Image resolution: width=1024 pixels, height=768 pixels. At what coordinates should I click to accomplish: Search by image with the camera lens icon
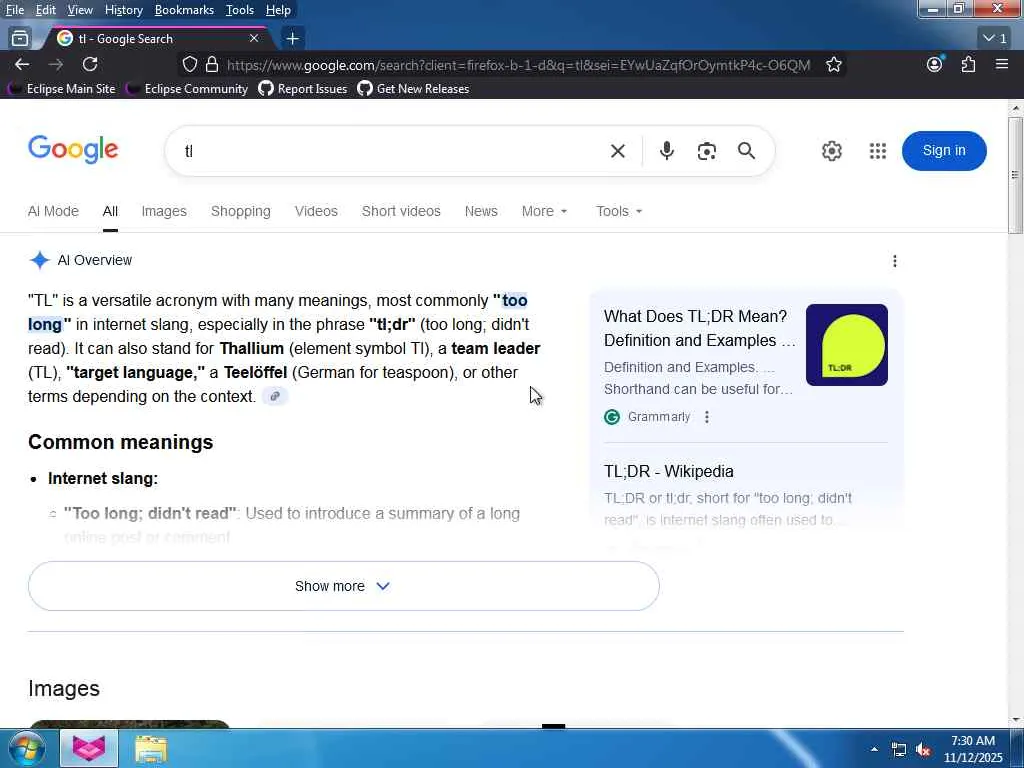tap(706, 151)
